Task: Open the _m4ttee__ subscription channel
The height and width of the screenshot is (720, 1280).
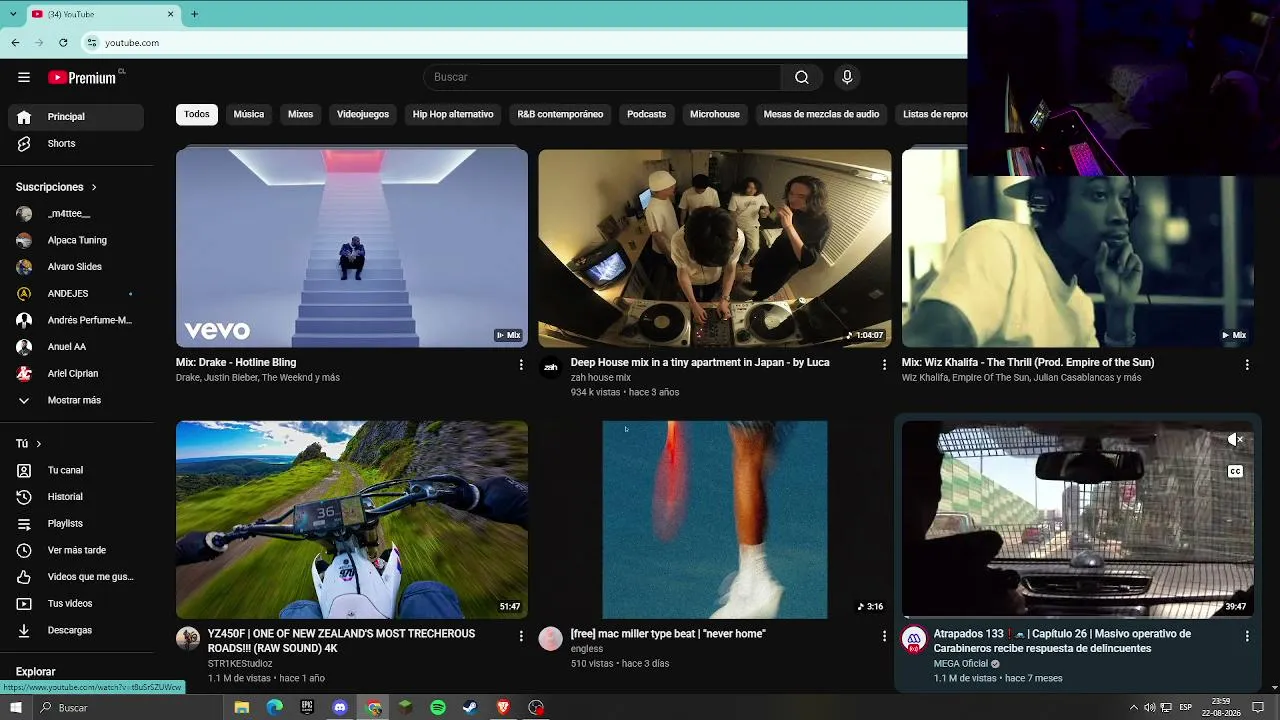Action: [x=76, y=214]
